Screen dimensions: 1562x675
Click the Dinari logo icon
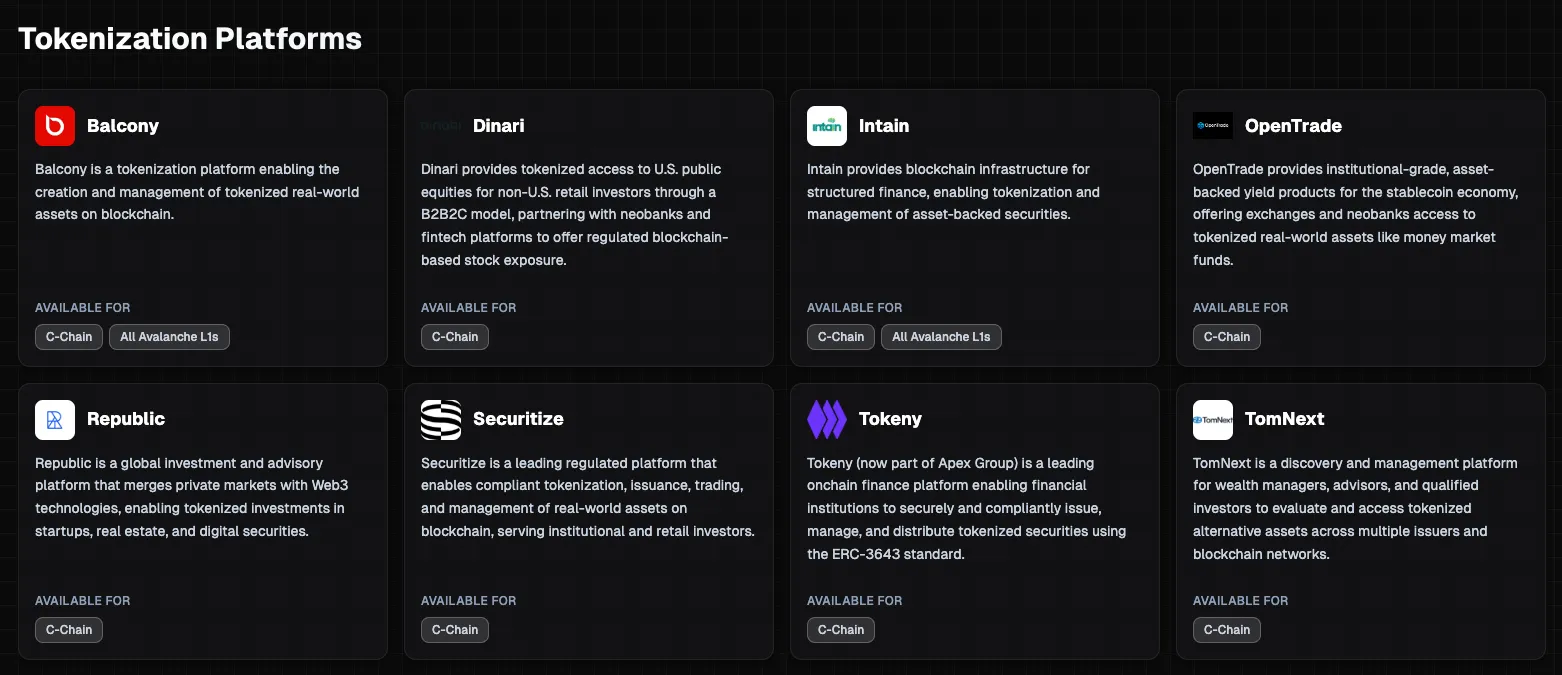[440, 126]
